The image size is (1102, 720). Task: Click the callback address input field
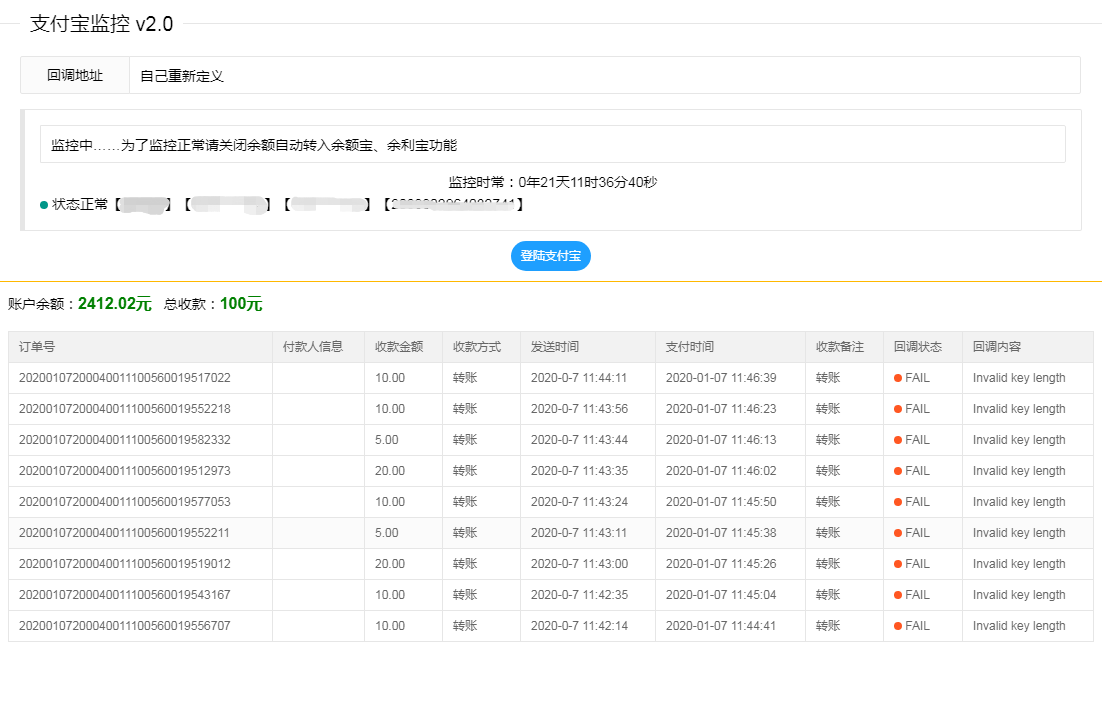point(604,75)
